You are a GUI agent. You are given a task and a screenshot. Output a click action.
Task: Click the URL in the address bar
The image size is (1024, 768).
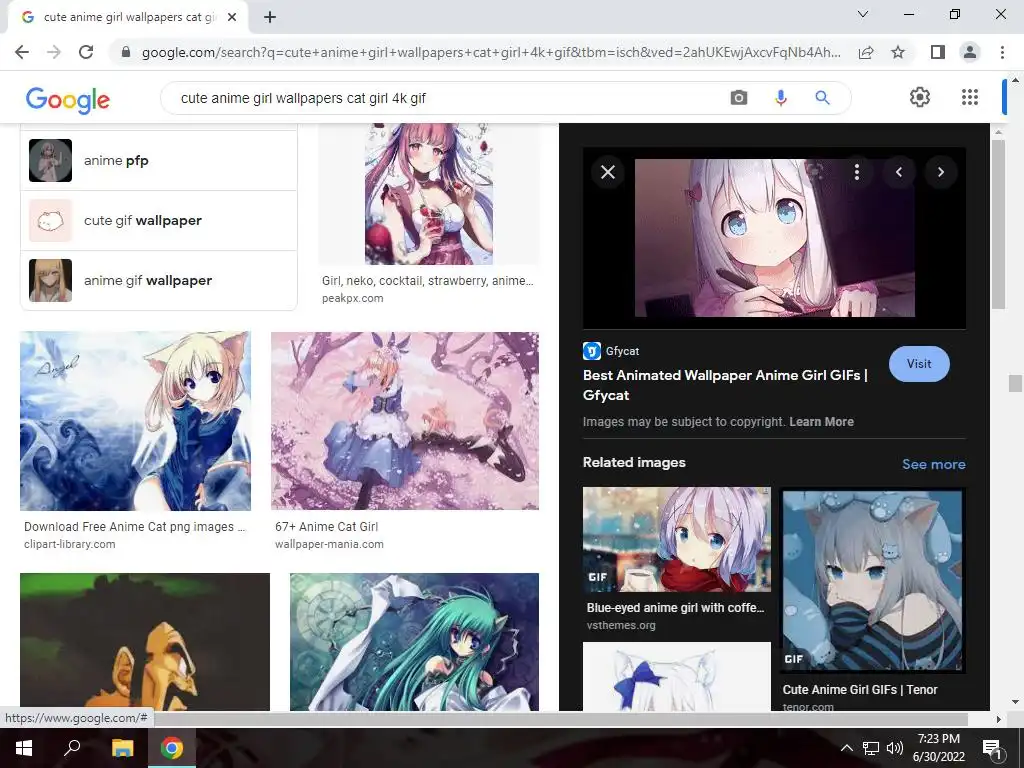pyautogui.click(x=491, y=52)
